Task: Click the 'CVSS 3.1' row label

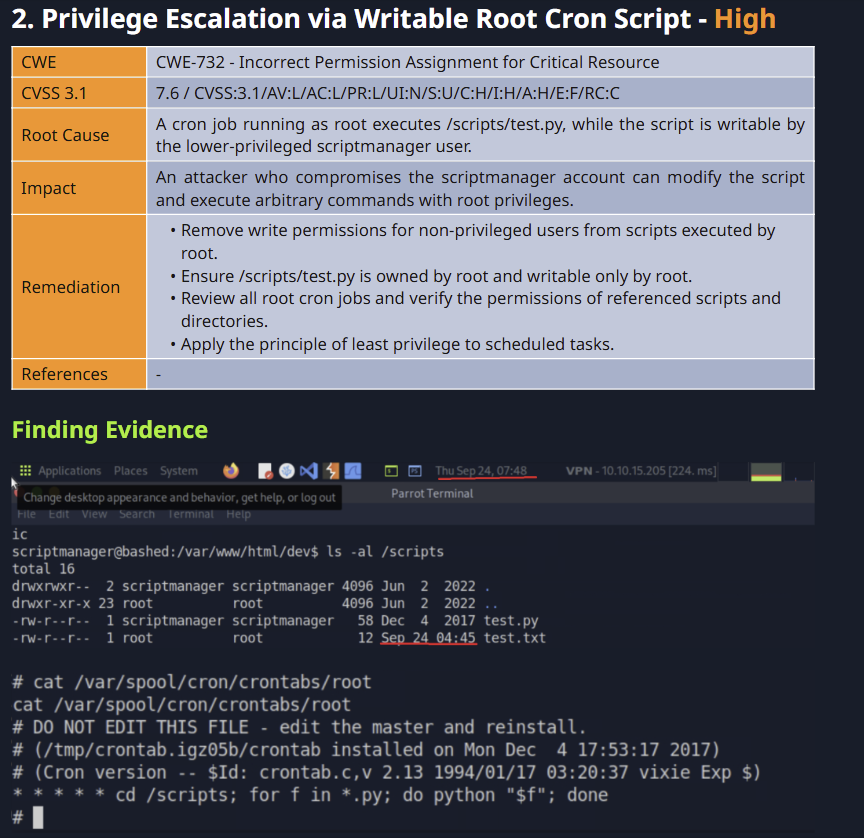Action: (79, 93)
